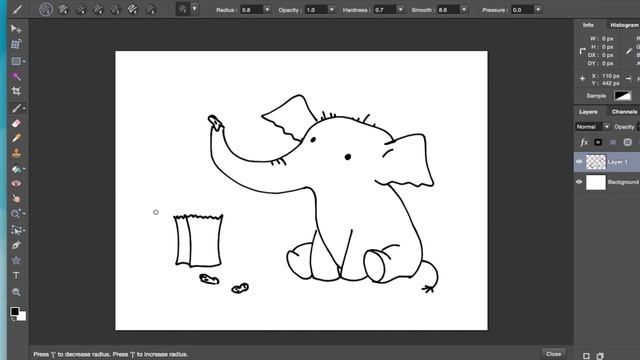Choose the highlighted first brush preset
This screenshot has width=640, height=360.
(x=46, y=9)
